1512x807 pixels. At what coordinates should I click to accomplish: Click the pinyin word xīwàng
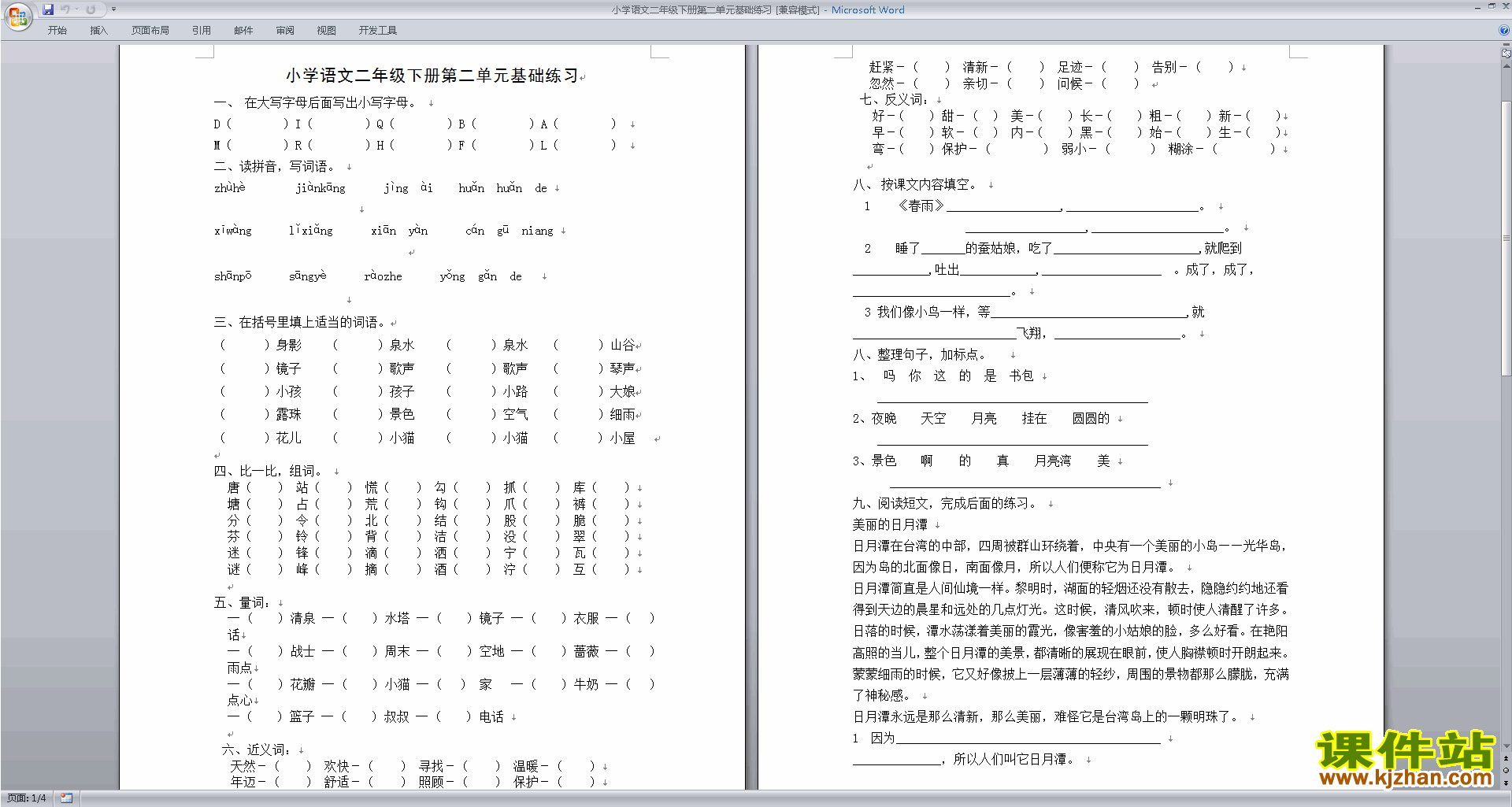[x=233, y=231]
